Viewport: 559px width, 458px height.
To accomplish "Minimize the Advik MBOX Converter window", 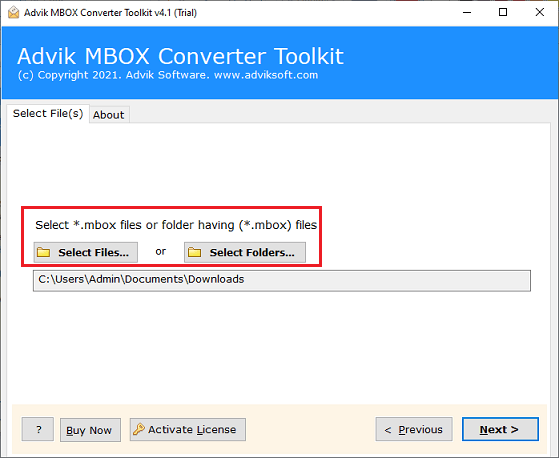I will click(x=467, y=12).
